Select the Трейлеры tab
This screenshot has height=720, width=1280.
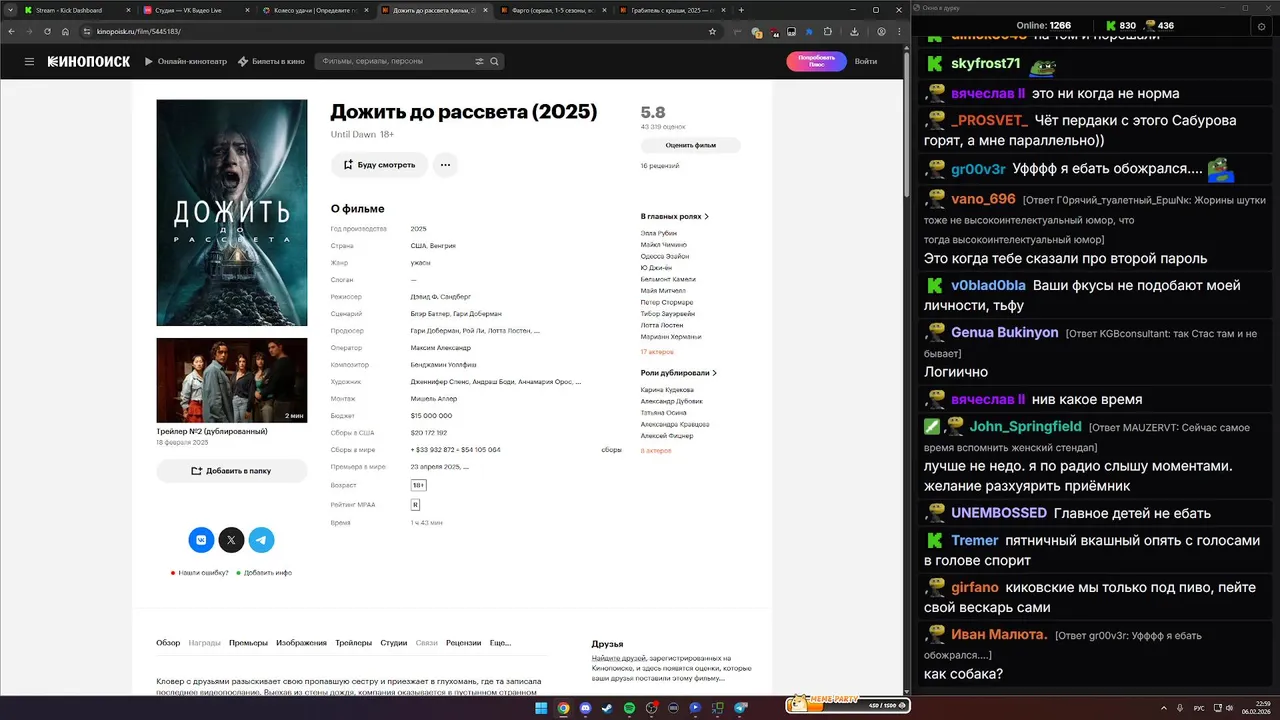click(353, 643)
